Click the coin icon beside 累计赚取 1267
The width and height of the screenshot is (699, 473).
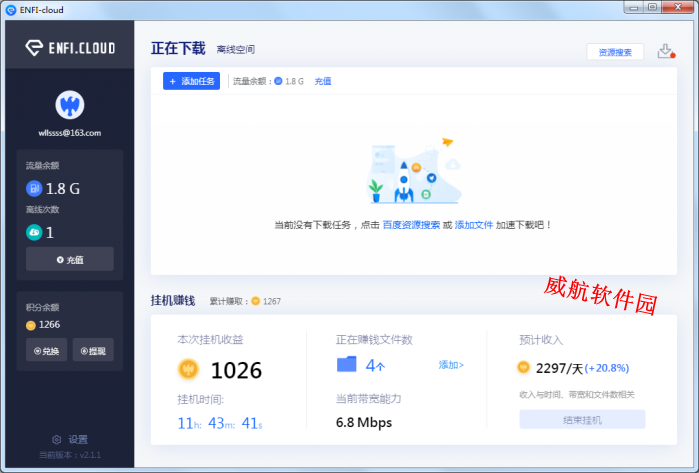coord(255,301)
